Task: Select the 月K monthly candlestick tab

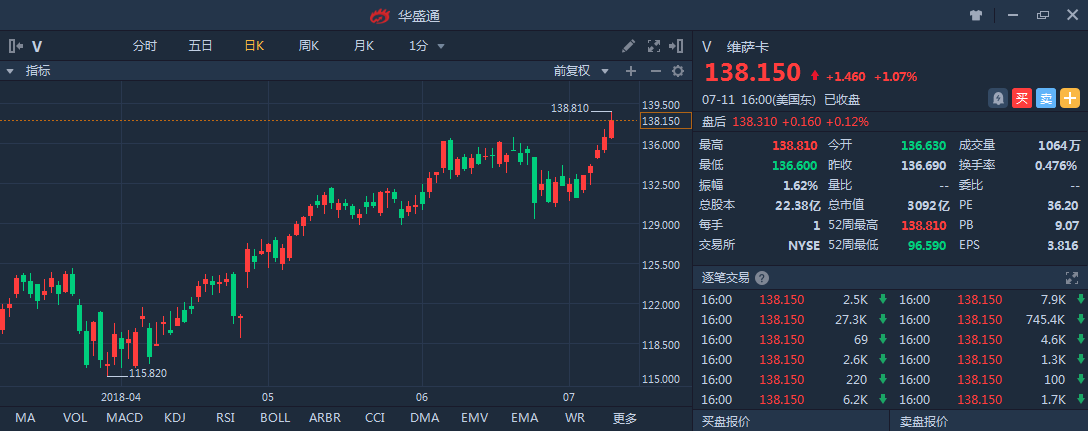Action: point(364,46)
